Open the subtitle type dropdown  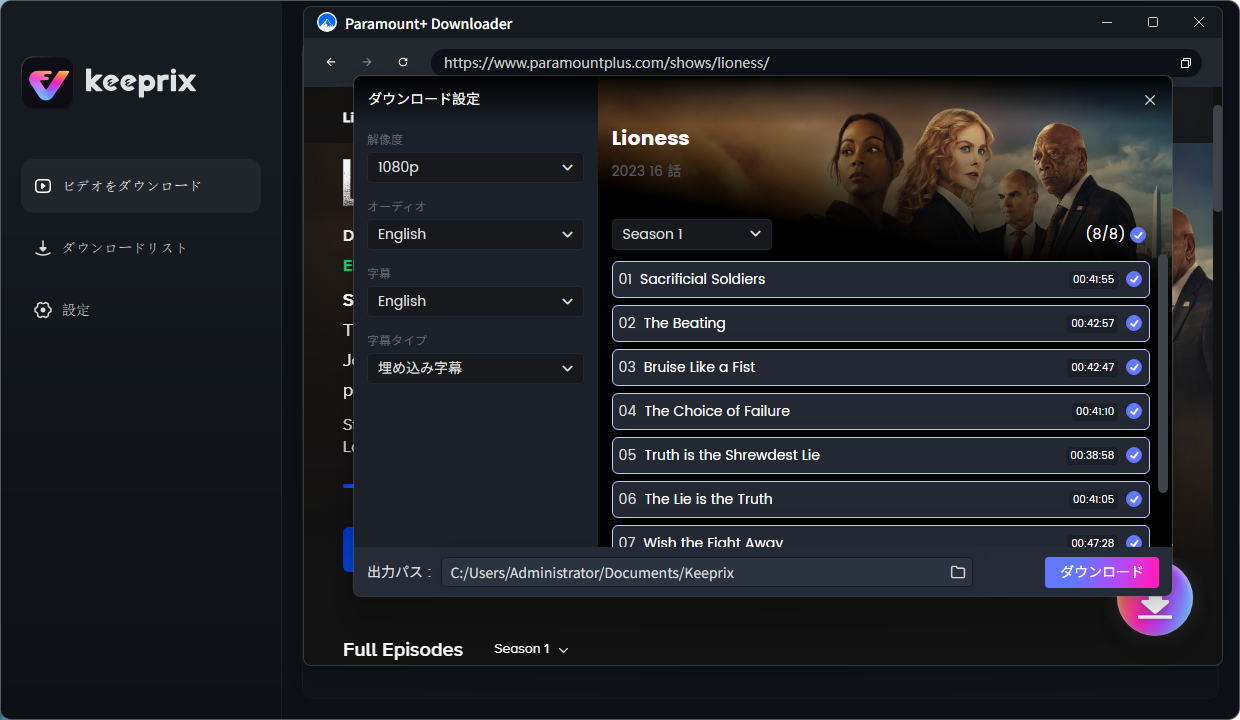pyautogui.click(x=475, y=368)
